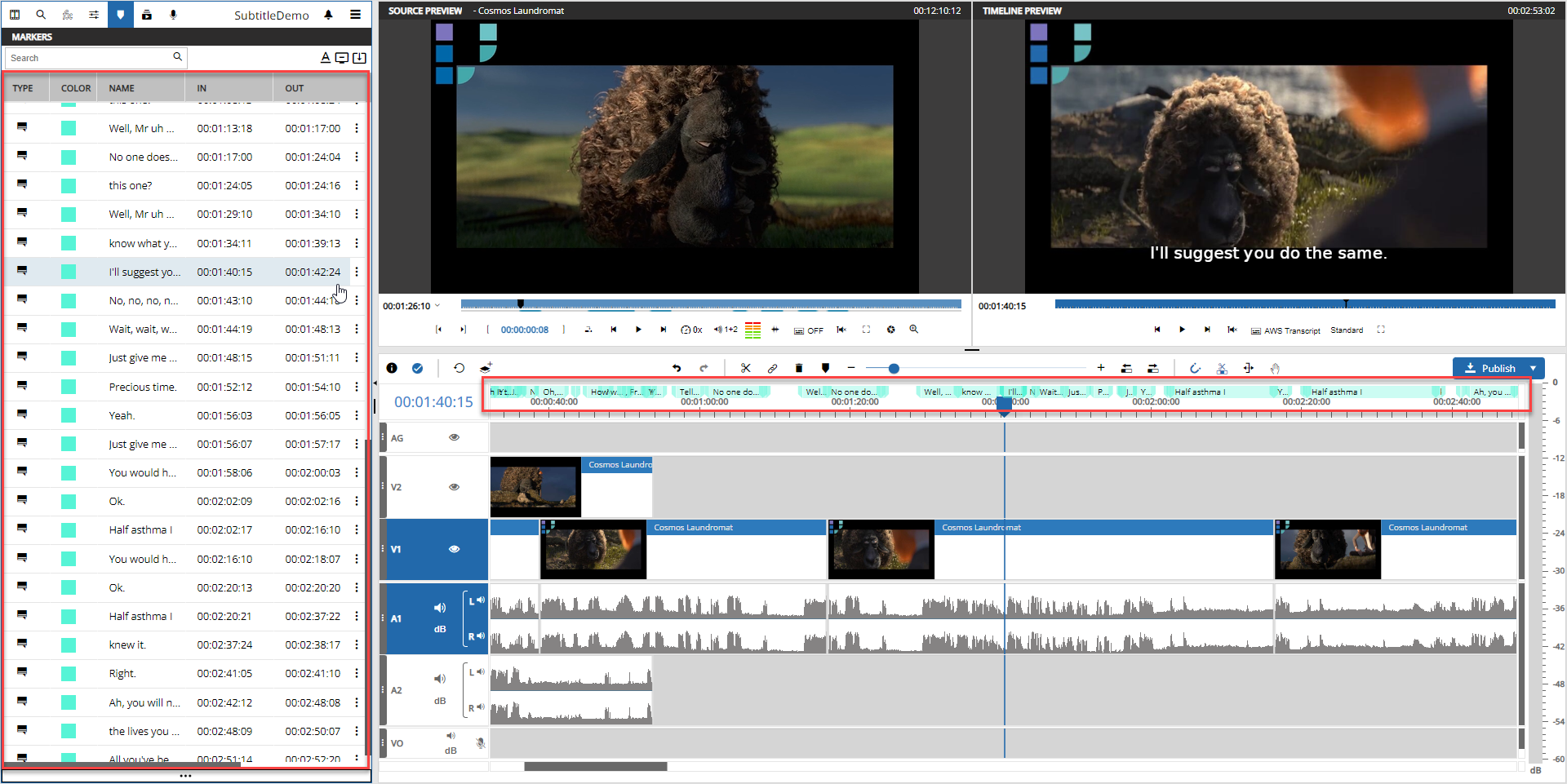Click the undo arrow in timeline toolbar
Screen dimensions: 1567x784
[x=677, y=368]
